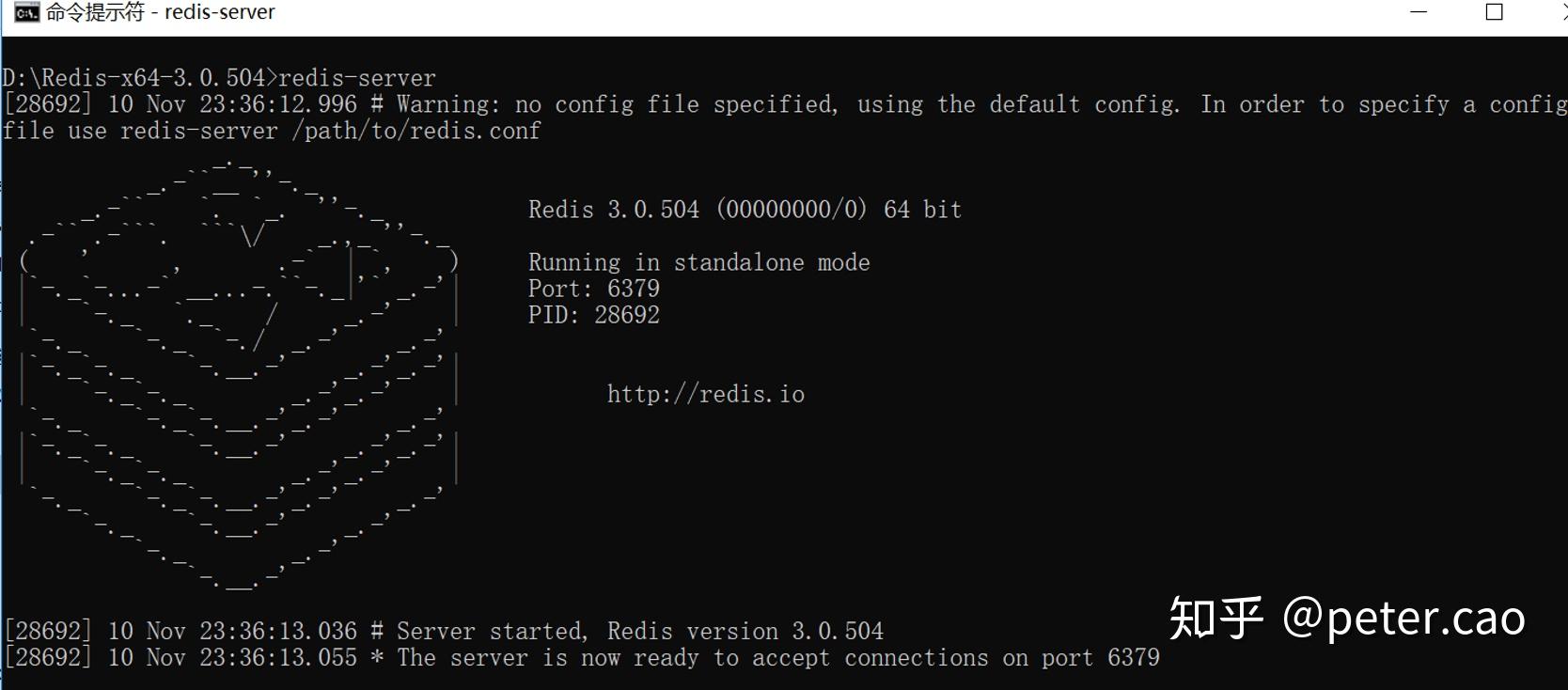Maximize the redis-server command window
Screen dimensions: 1568x690
[x=1494, y=12]
